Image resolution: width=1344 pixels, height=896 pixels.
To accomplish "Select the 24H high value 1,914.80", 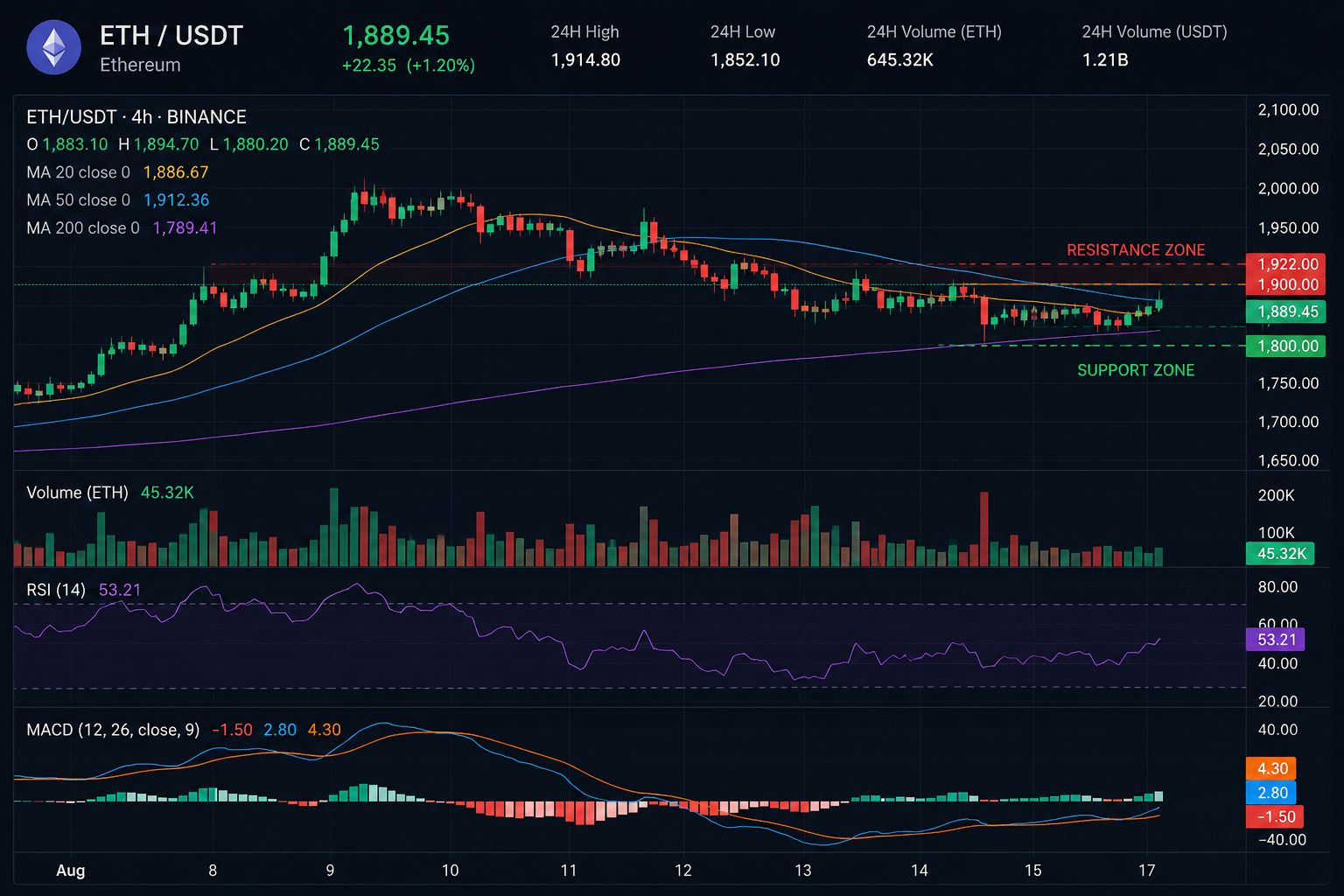I will tap(585, 59).
